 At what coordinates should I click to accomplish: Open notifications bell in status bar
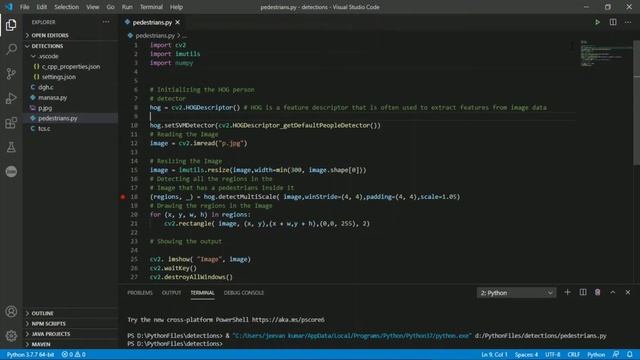[630, 354]
